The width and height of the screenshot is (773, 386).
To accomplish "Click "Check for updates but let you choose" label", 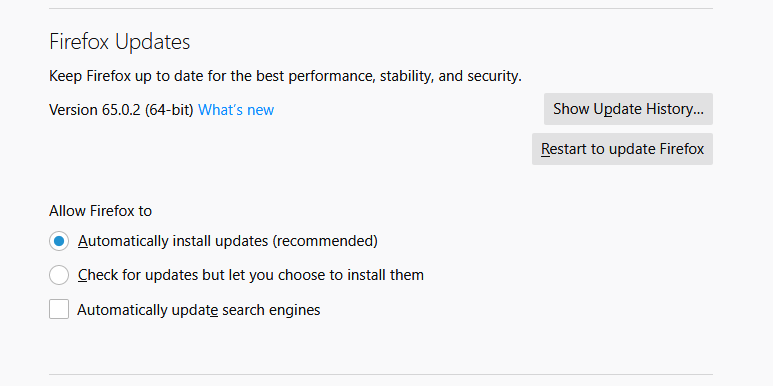I will click(x=251, y=275).
